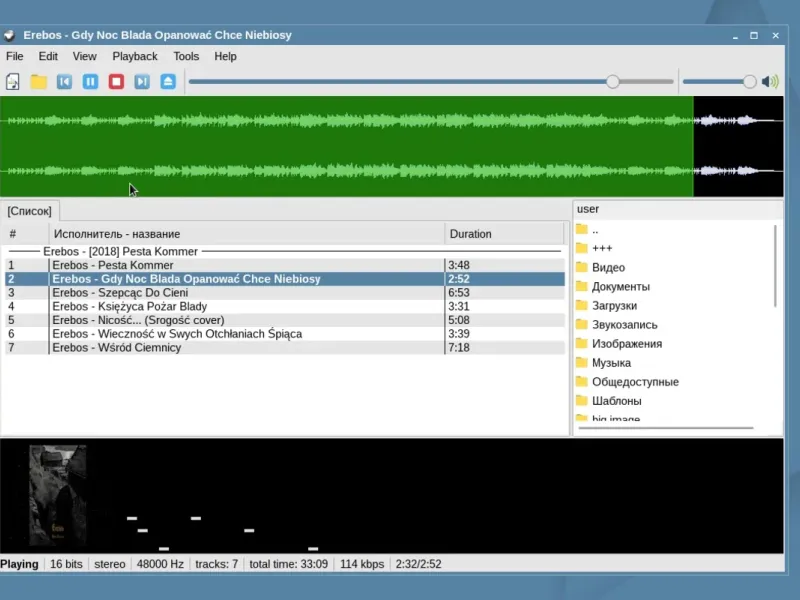Screen dimensions: 800x600
Task: Go to parent directory ".." entry
Action: pos(595,230)
